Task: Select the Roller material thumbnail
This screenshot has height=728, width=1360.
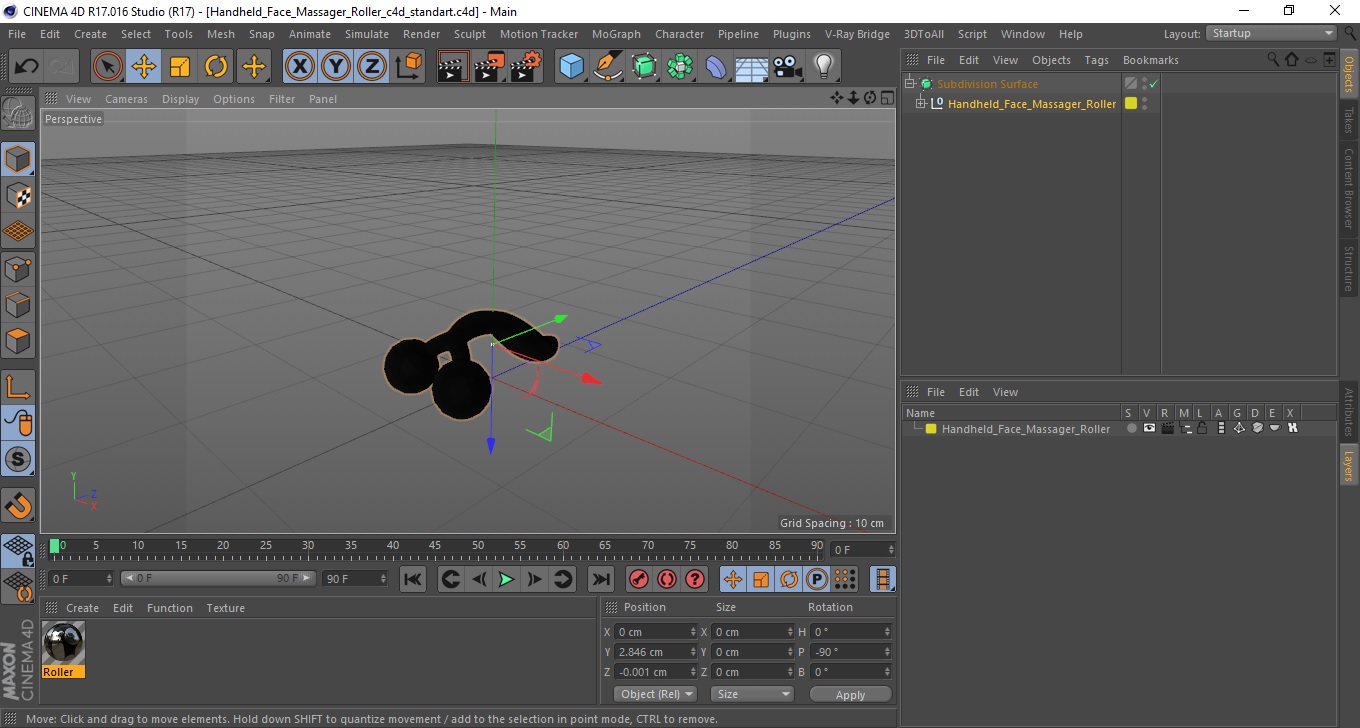Action: [x=63, y=643]
